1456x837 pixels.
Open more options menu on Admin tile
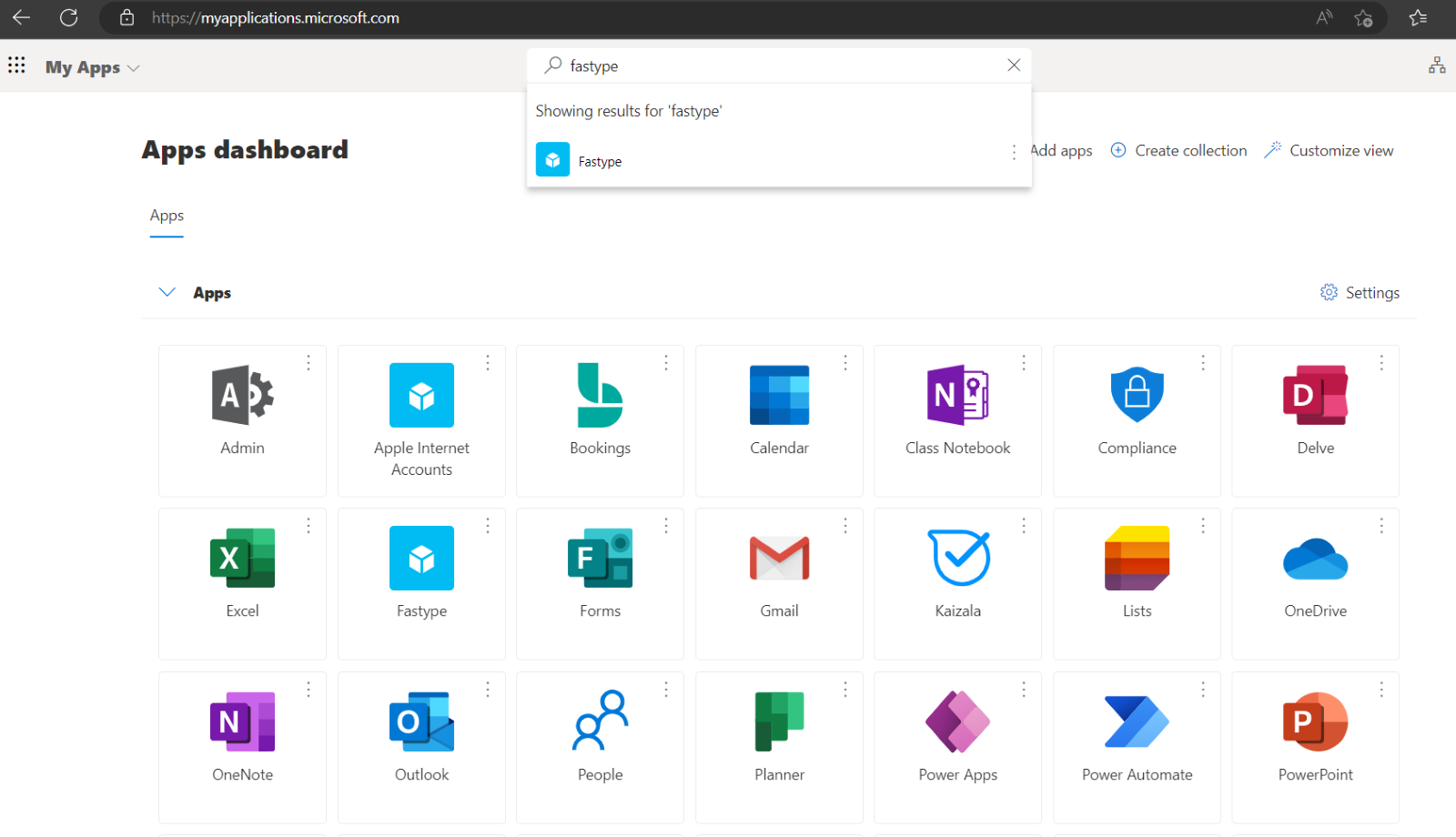[308, 363]
